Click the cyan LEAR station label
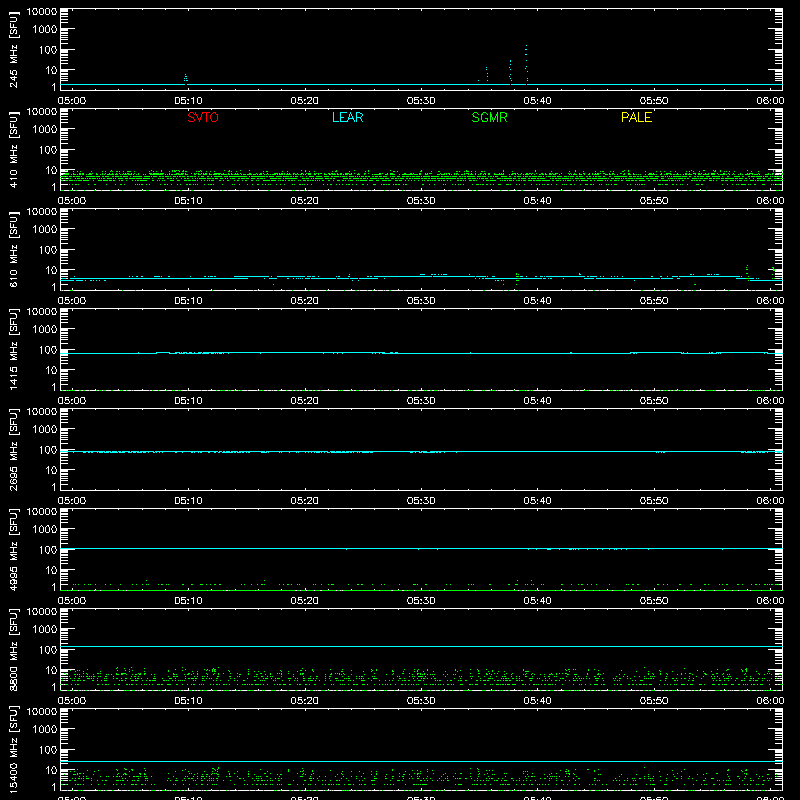 [347, 117]
